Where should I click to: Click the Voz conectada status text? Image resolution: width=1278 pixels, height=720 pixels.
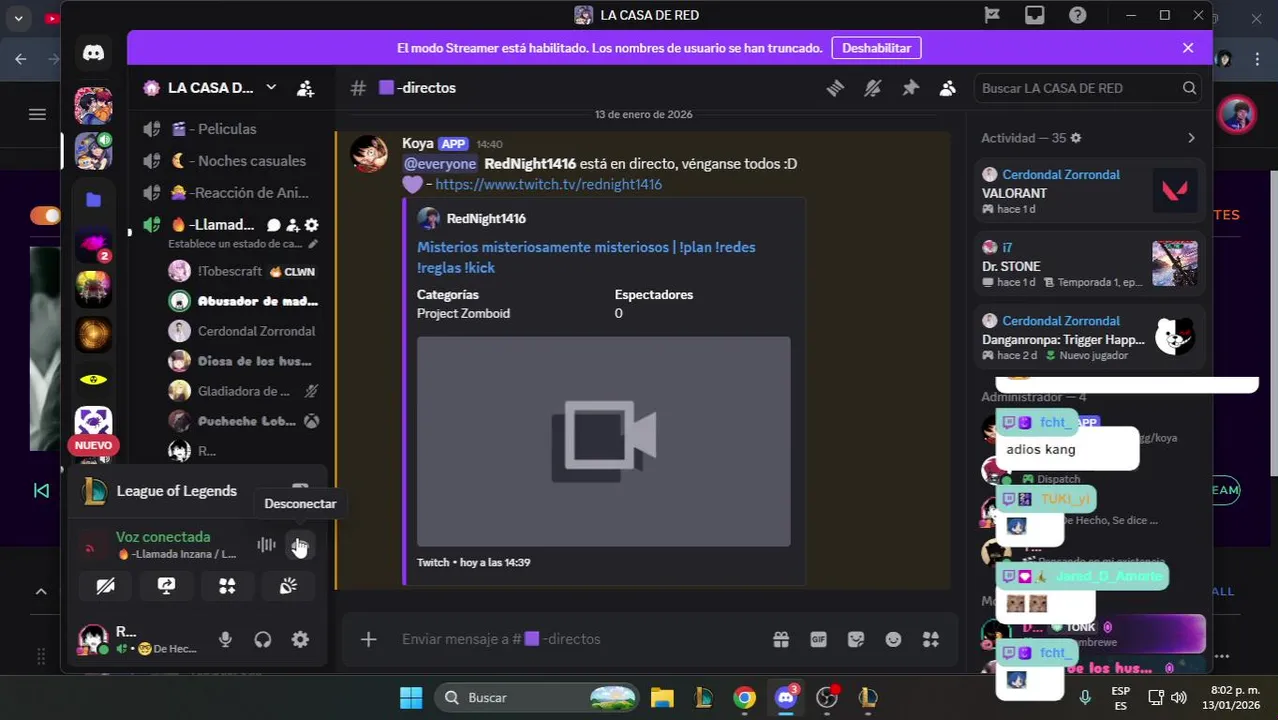tap(163, 537)
